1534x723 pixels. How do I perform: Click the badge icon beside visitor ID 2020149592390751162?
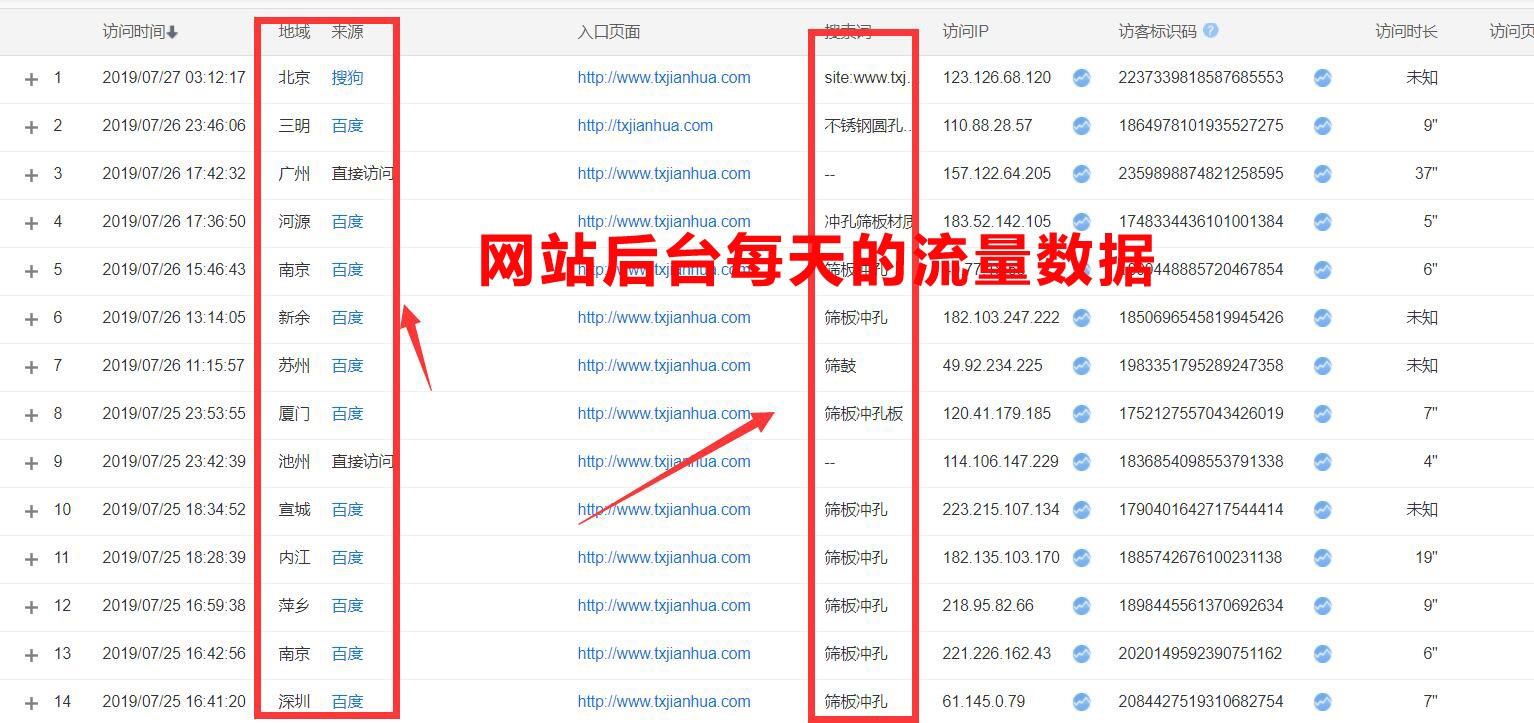coord(1322,654)
